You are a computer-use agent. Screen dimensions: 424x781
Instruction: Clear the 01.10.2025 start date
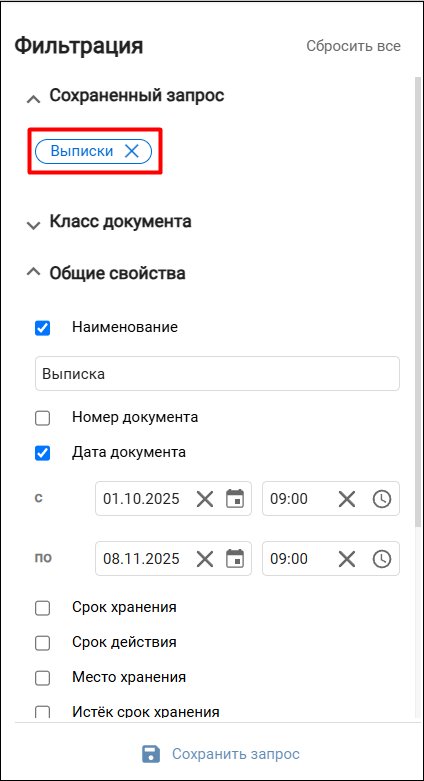pos(205,499)
